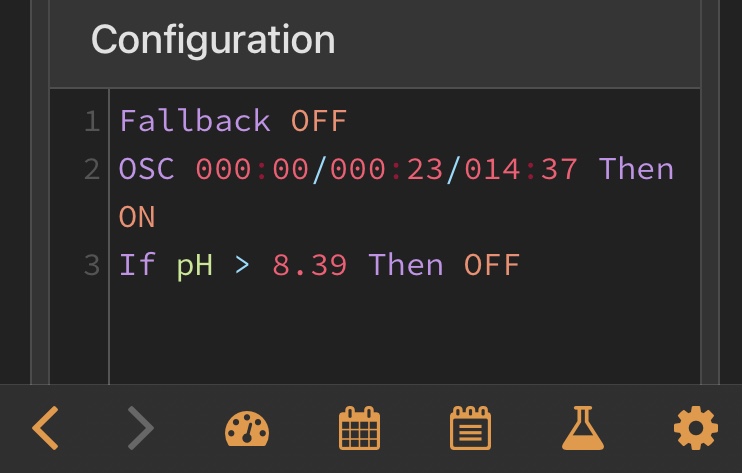742x473 pixels.
Task: Place cursor on the Fallback keyword
Action: [x=195, y=121]
